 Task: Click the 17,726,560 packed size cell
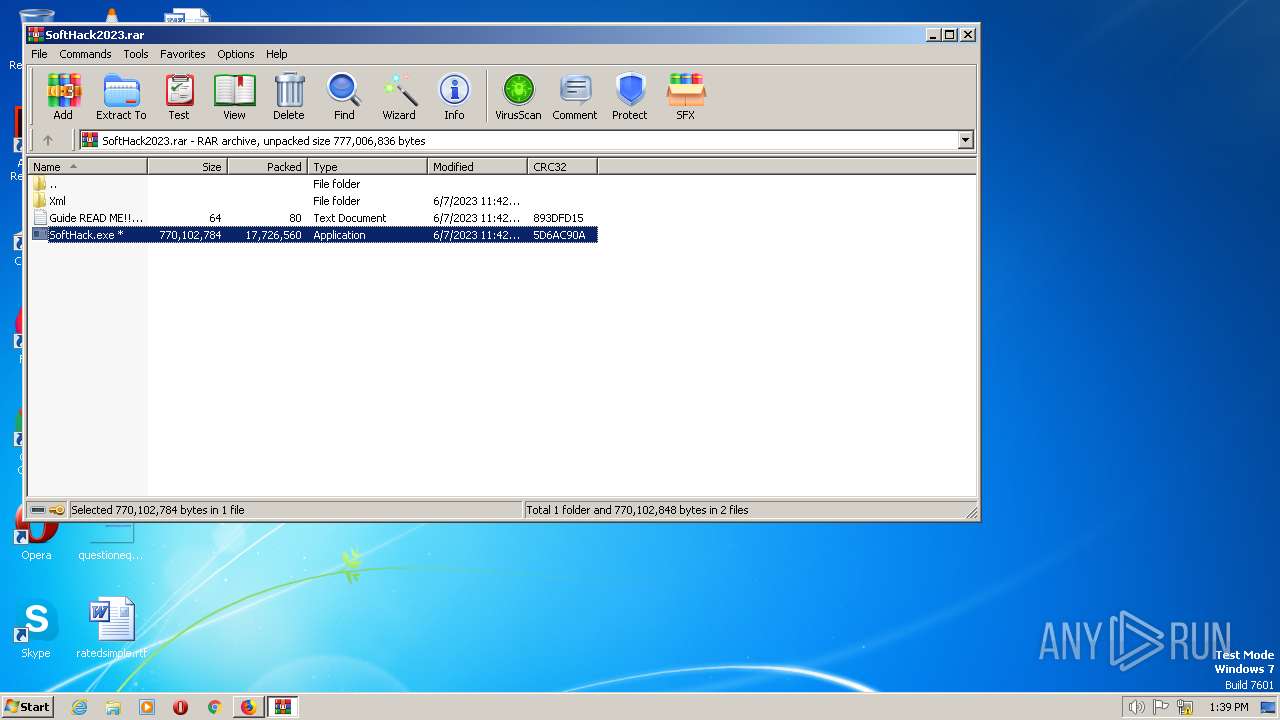click(273, 235)
